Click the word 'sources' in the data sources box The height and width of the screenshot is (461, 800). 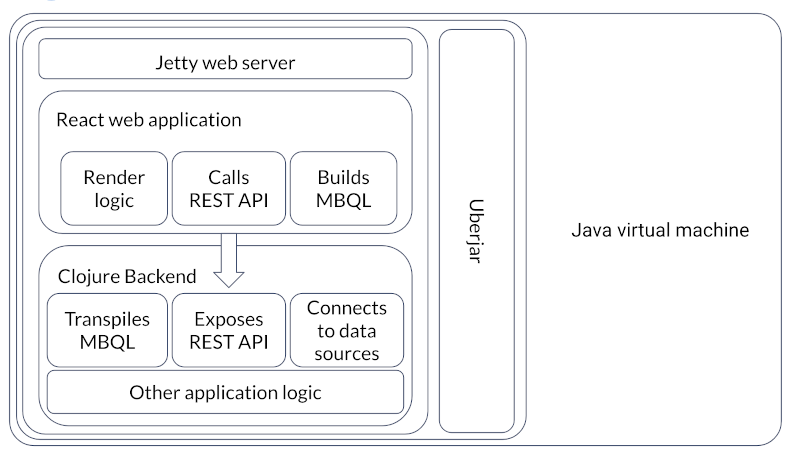(x=346, y=352)
